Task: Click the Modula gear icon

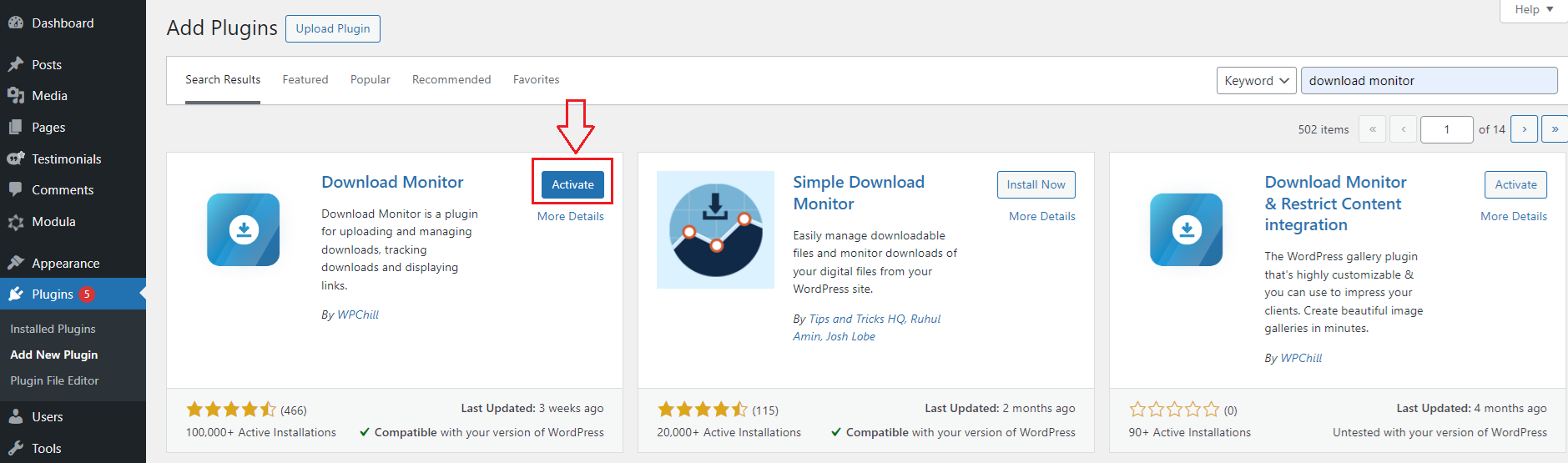Action: pos(15,222)
